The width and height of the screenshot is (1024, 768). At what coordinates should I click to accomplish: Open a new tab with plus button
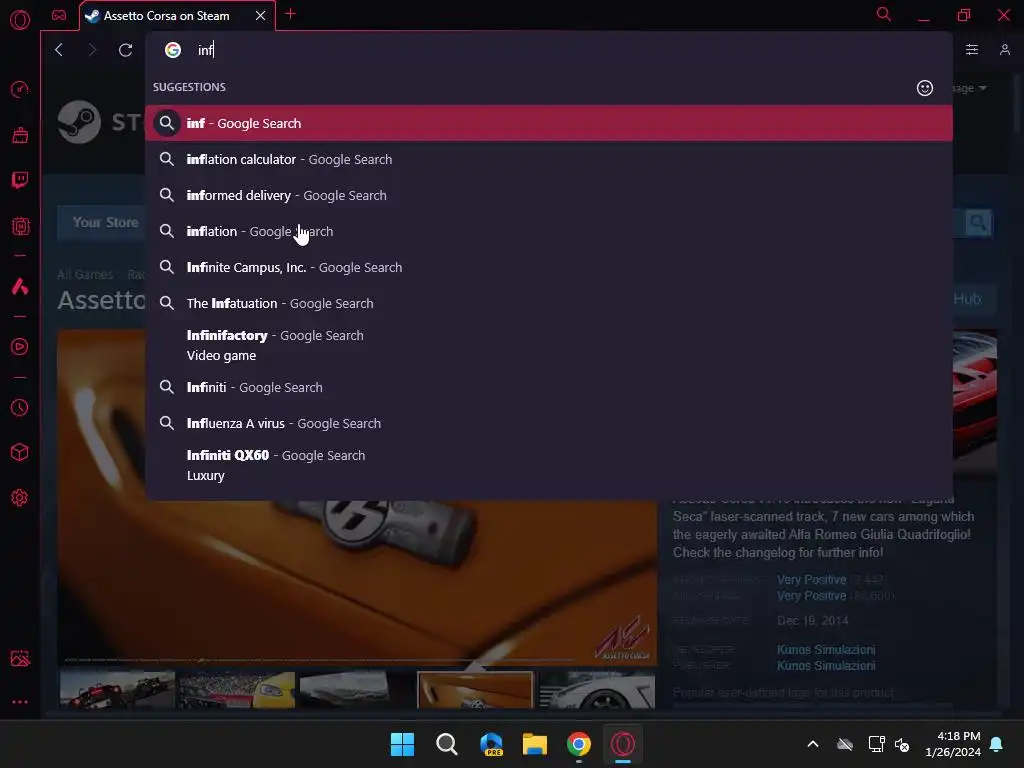291,14
